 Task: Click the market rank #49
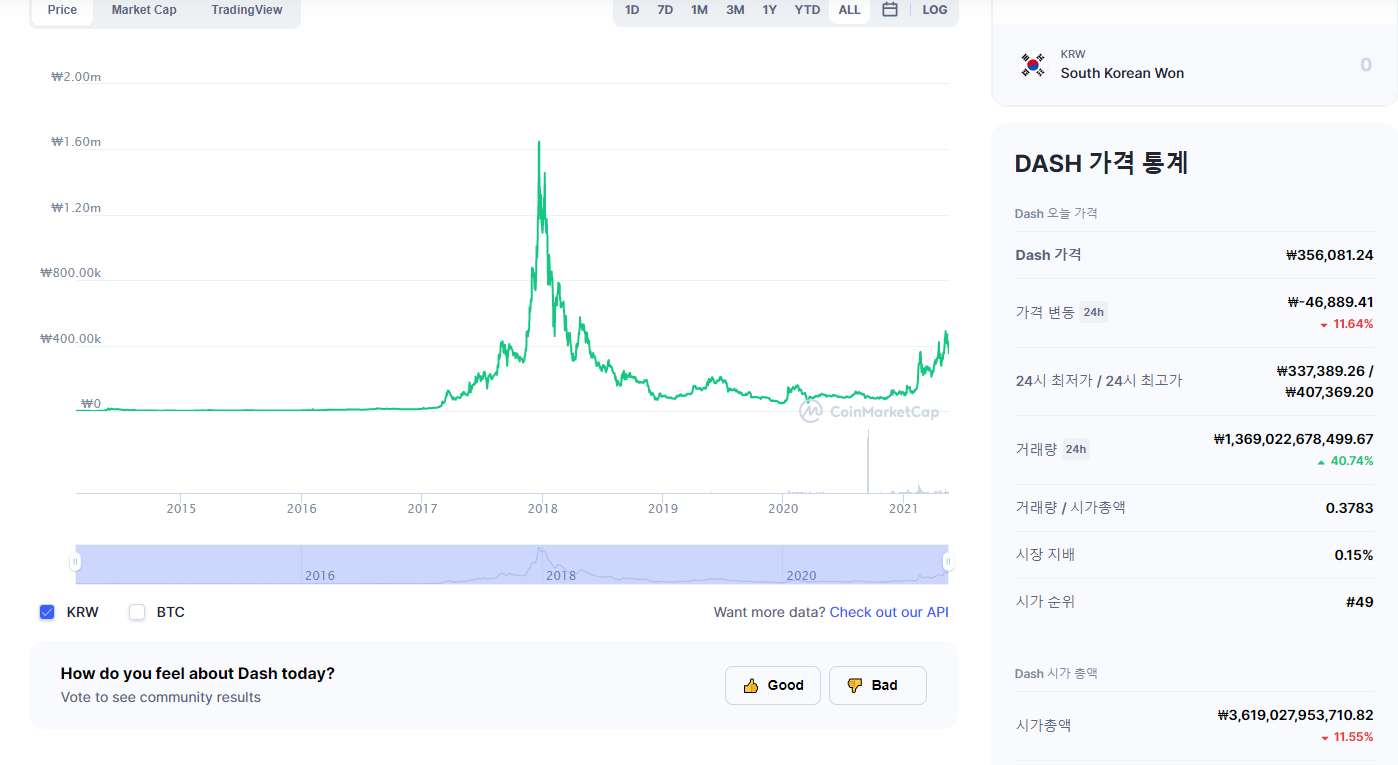[x=1360, y=602]
